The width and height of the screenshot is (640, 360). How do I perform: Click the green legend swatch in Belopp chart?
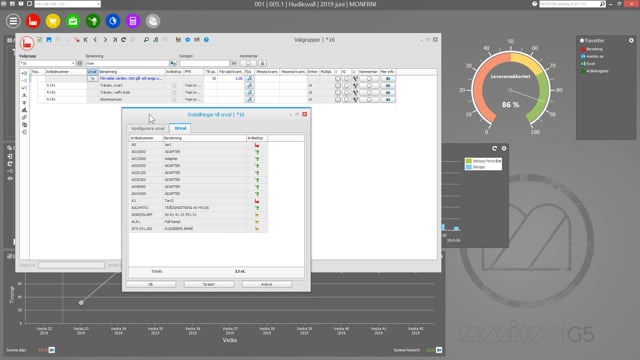tap(469, 161)
